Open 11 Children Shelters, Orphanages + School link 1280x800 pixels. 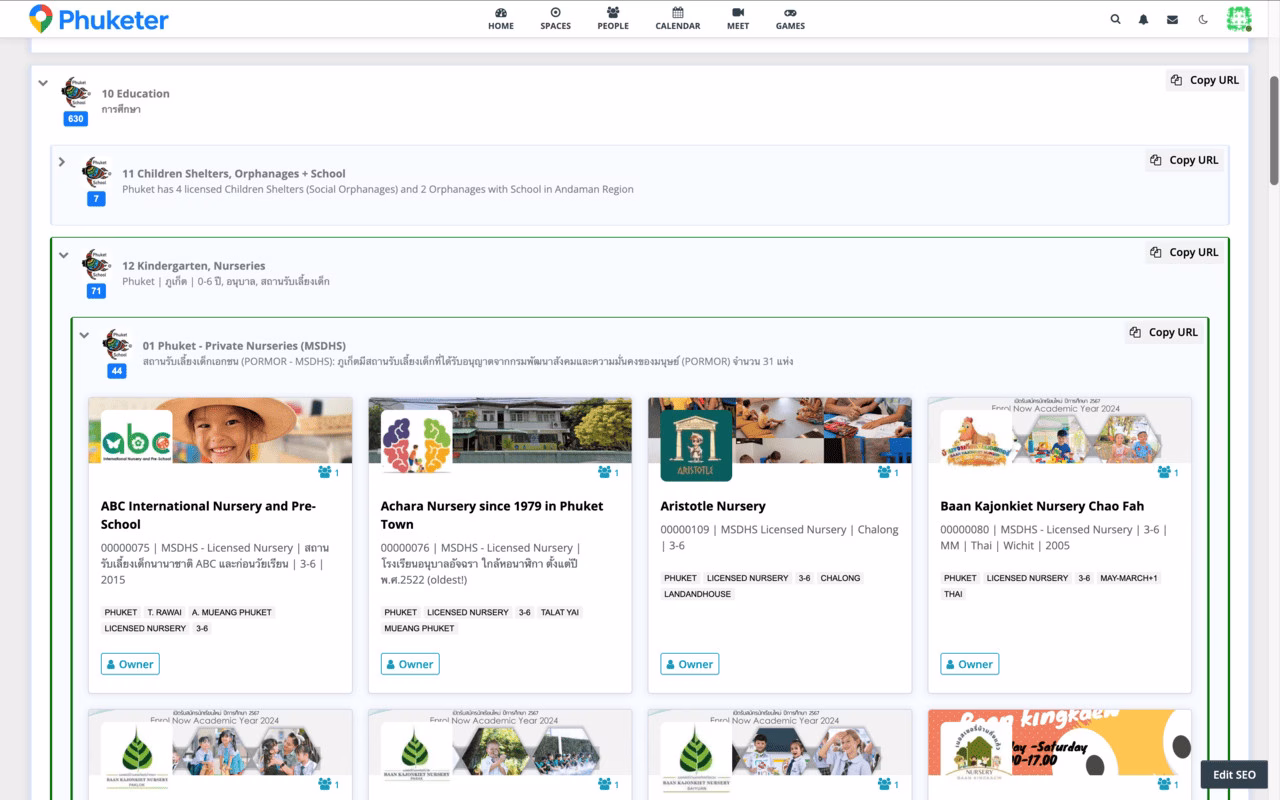coord(234,174)
